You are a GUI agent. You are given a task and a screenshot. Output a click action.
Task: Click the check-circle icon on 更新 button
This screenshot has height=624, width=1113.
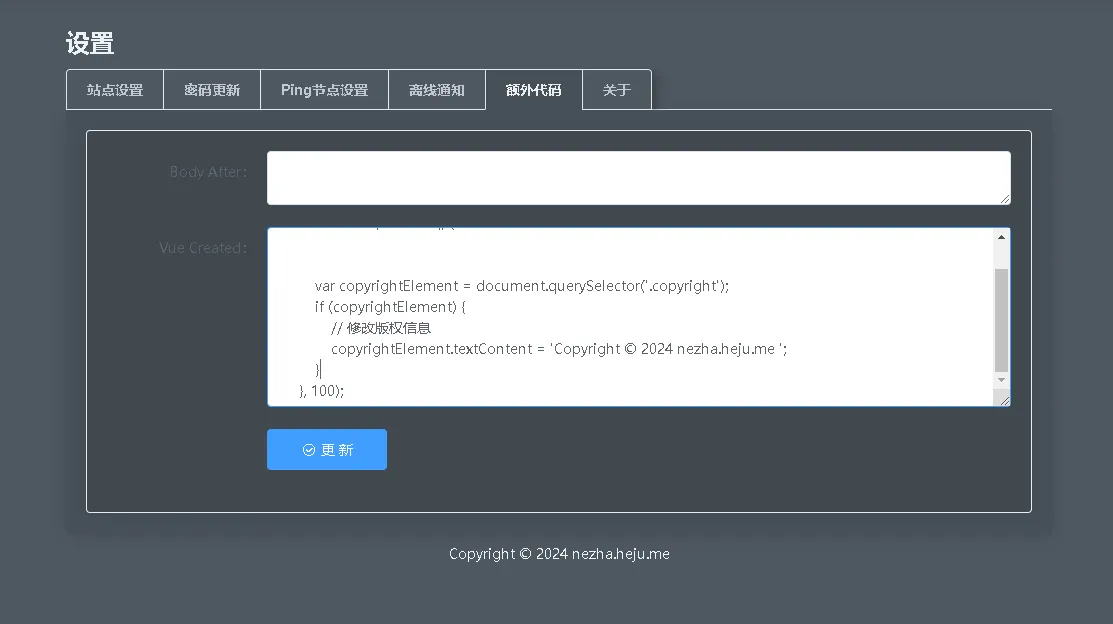point(309,450)
